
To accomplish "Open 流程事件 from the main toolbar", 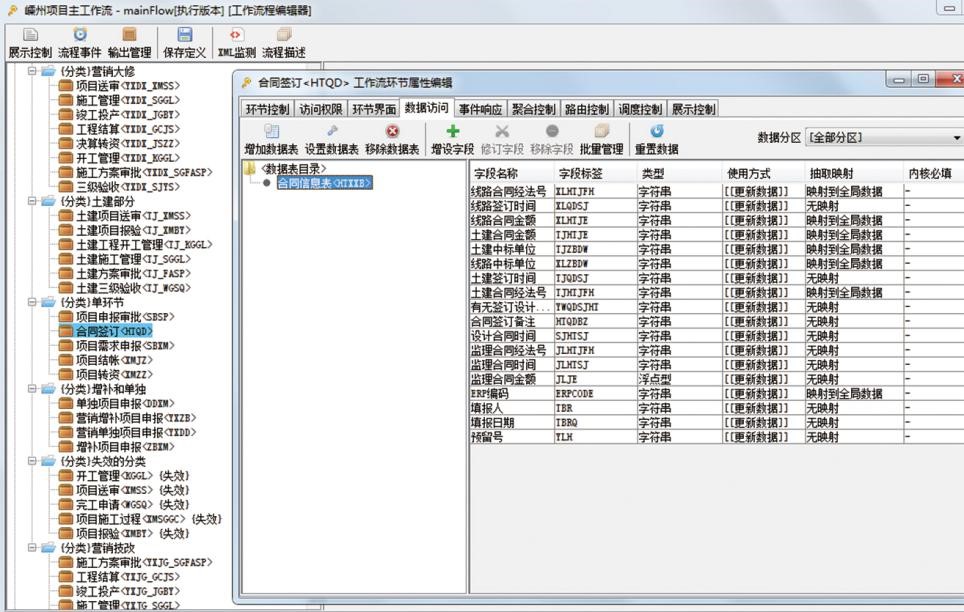I will [x=79, y=36].
